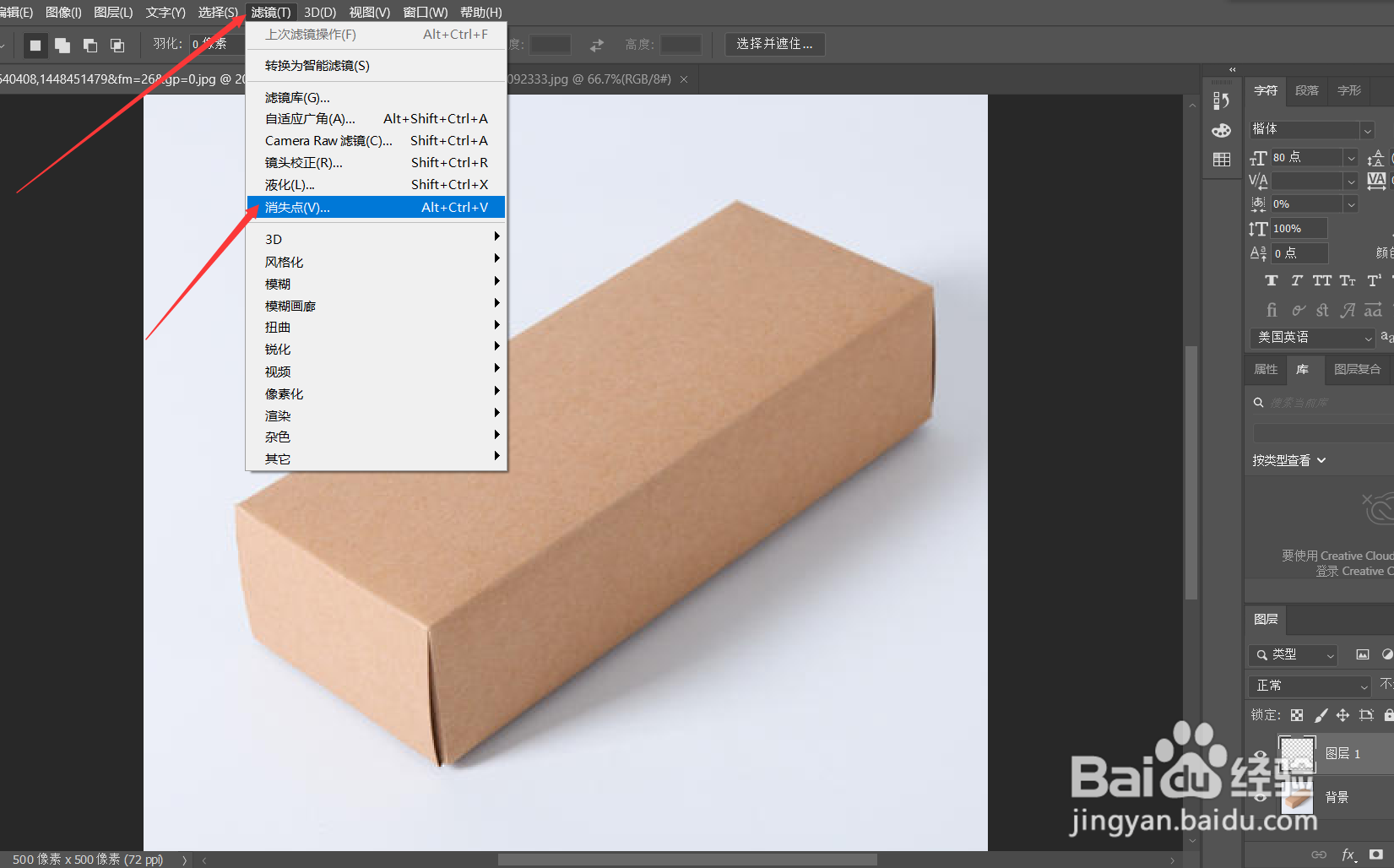The height and width of the screenshot is (868, 1394).
Task: Toggle lock all for layer
Action: 1389,715
